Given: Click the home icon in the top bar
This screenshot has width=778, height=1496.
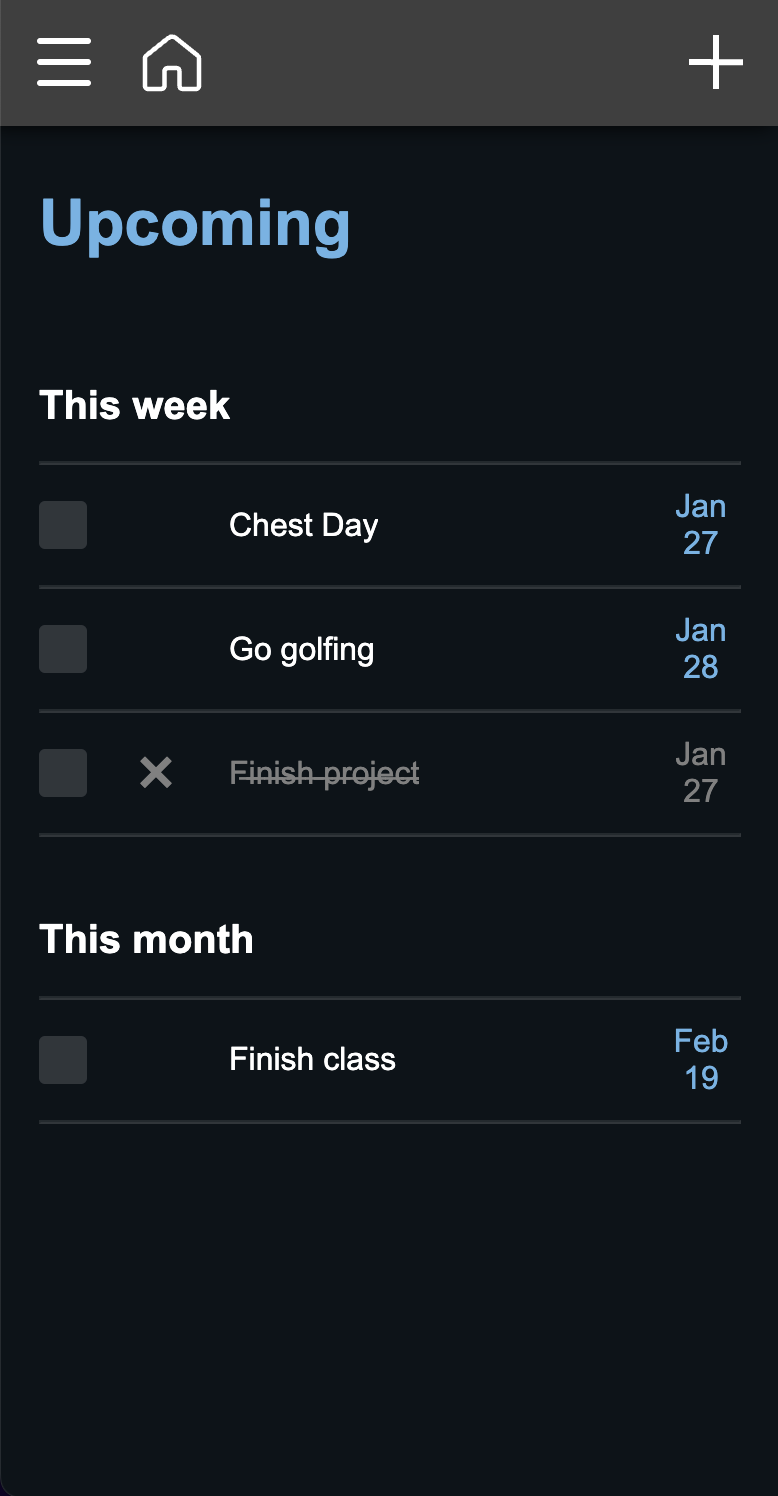Looking at the screenshot, I should 171,62.
